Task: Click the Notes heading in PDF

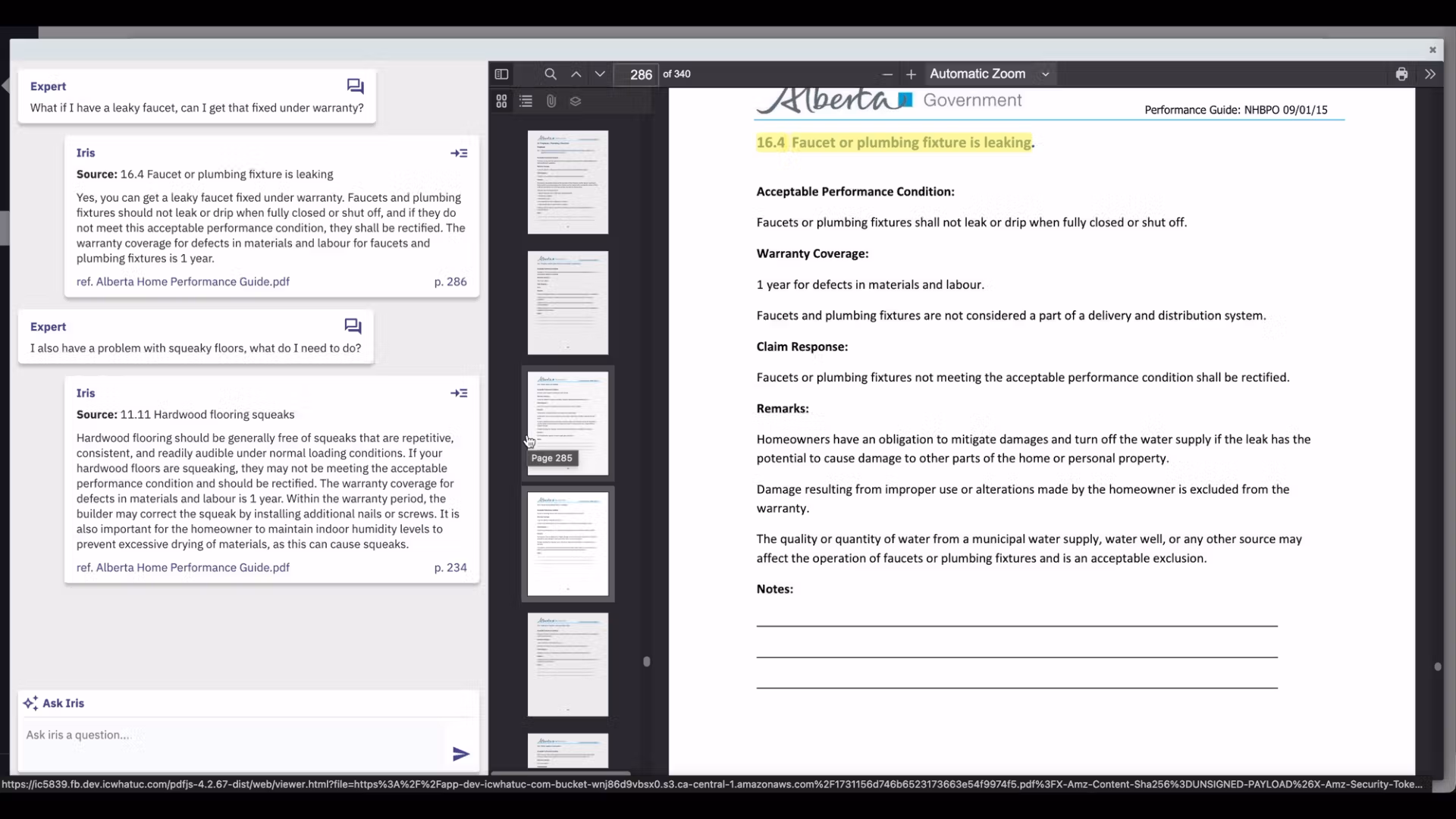Action: 774,589
